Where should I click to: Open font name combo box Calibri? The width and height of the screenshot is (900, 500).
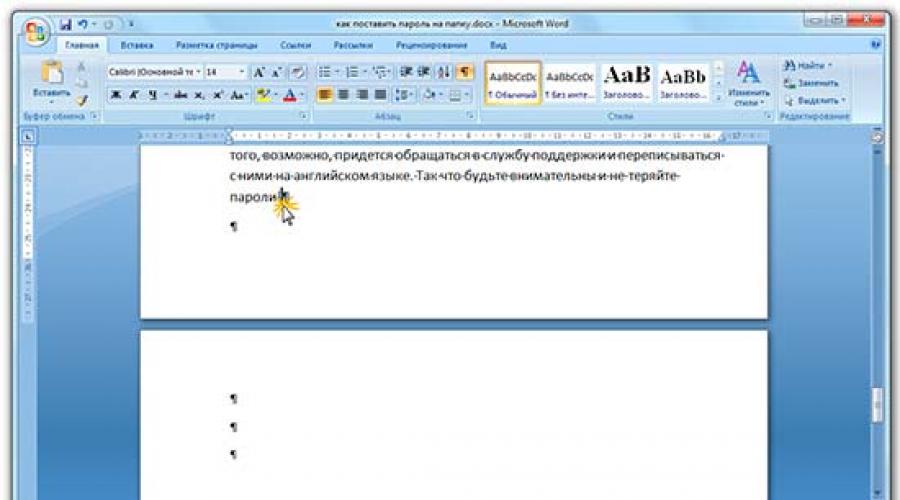154,72
